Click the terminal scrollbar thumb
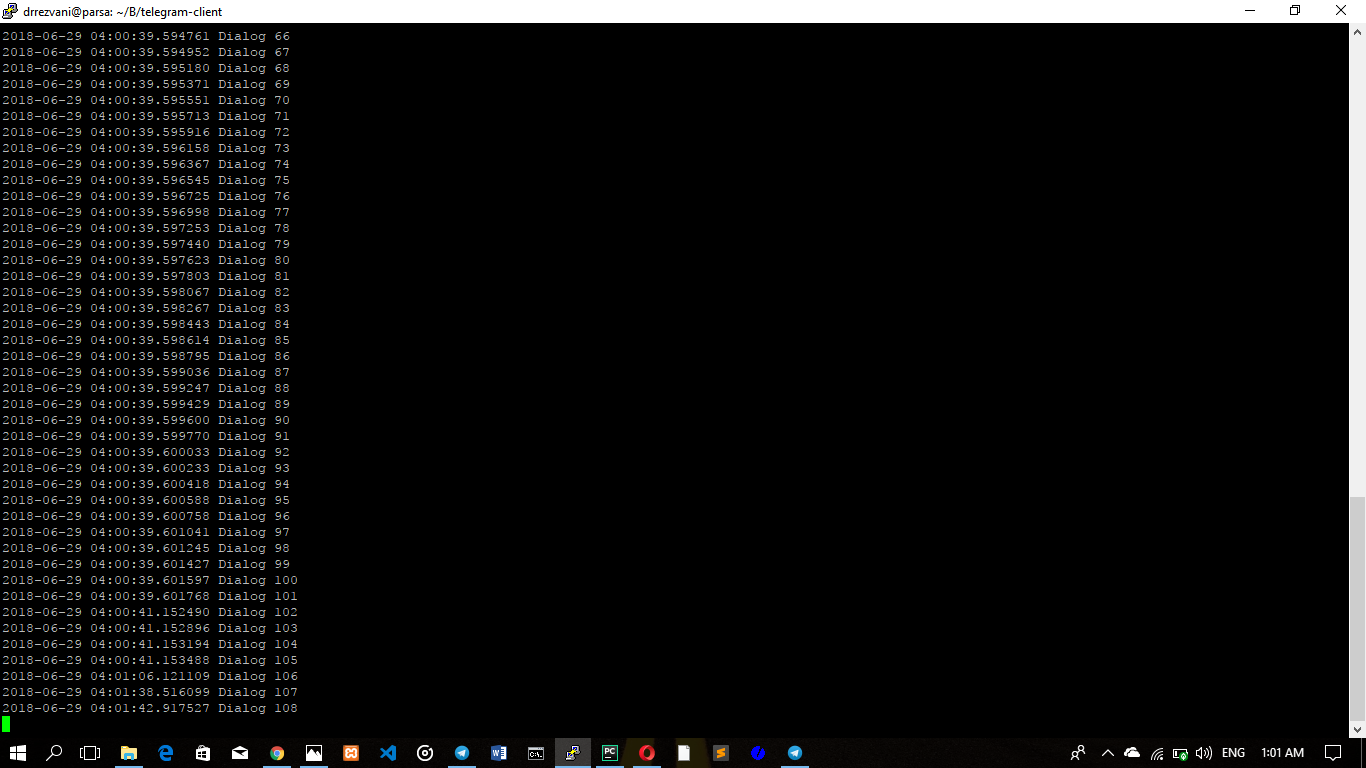Screen dimensions: 1366x768 coord(1357,608)
